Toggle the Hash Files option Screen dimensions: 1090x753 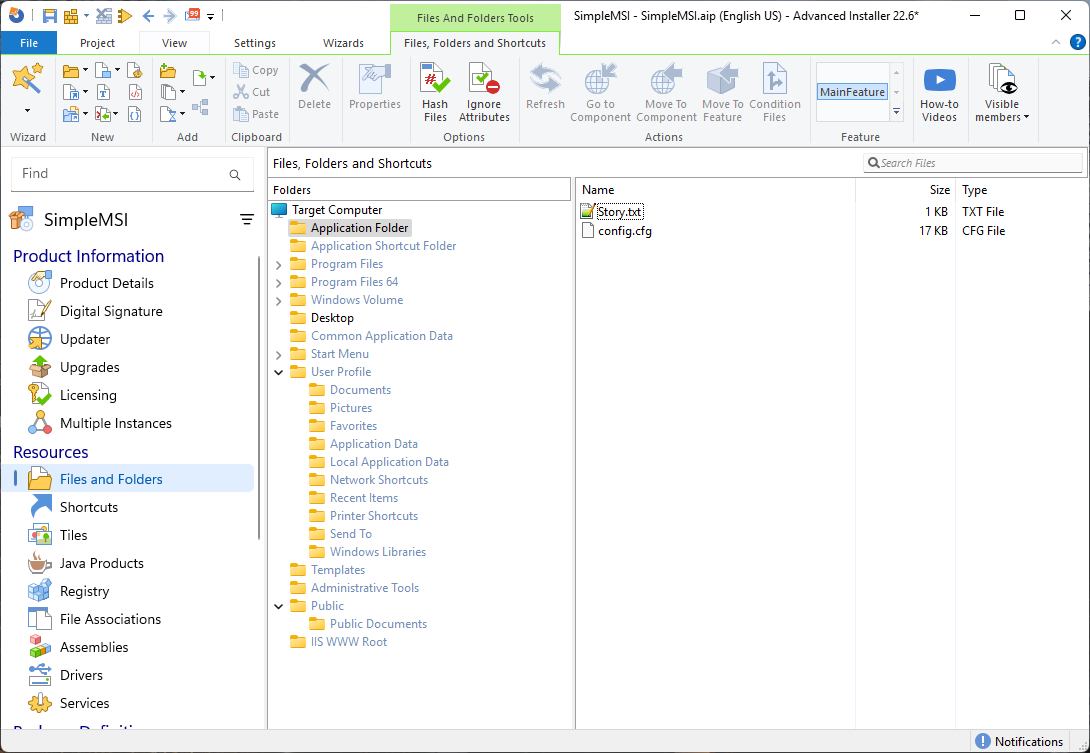coord(435,92)
